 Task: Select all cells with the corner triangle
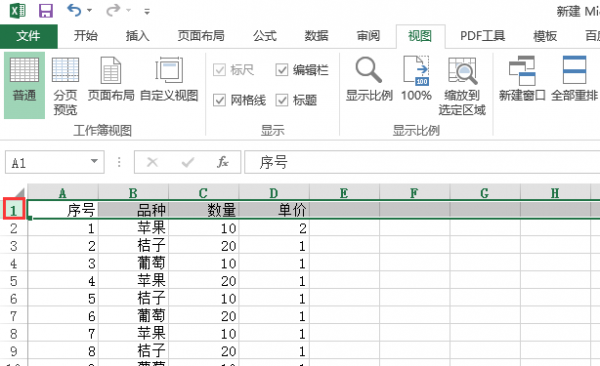pos(18,192)
